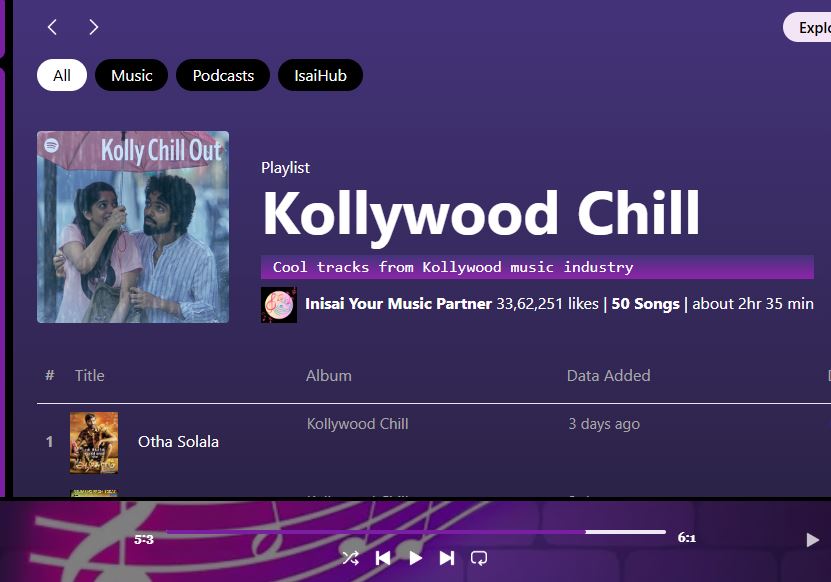Screen dimensions: 831x582
Task: Click the play icon at the bottom right
Action: tap(812, 540)
